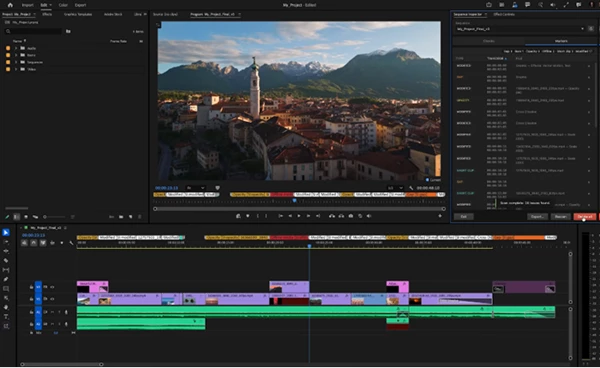Select the Type tool in toolbox
The height and width of the screenshot is (368, 600).
[x=6, y=317]
